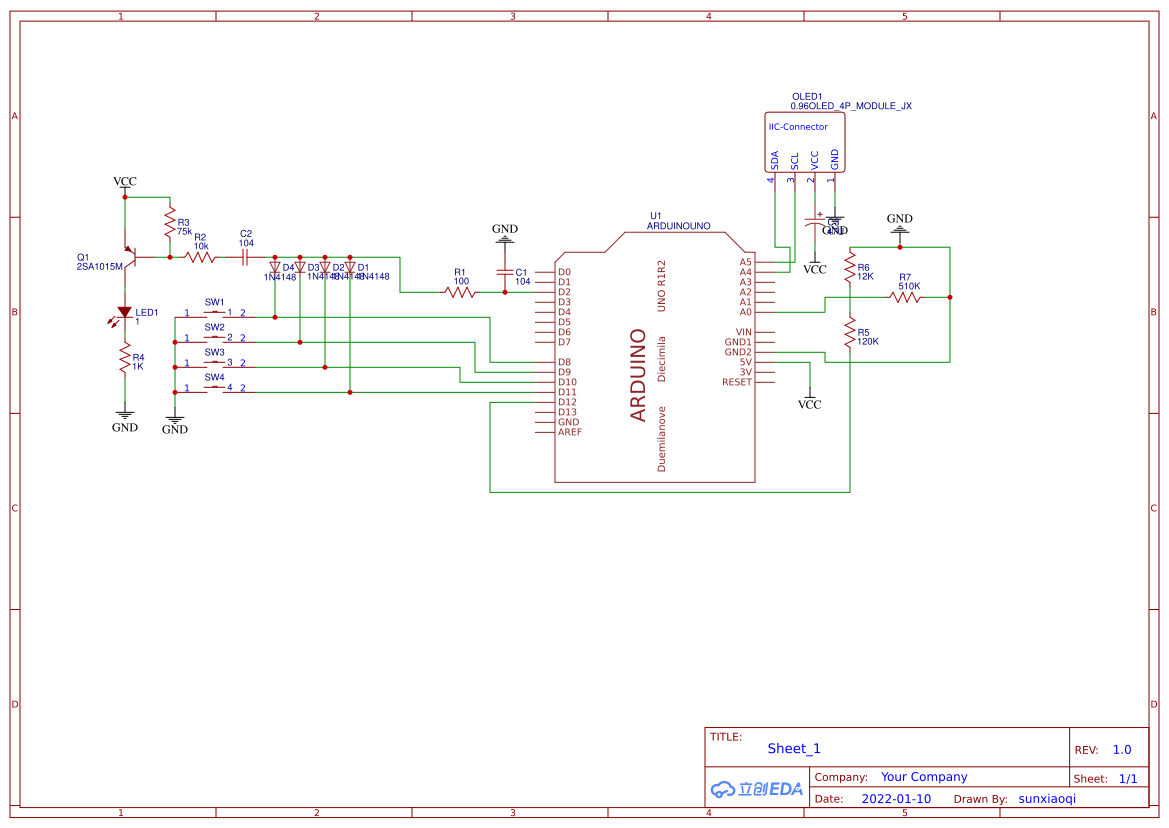1169x828 pixels.
Task: Click the polarized capacitor beside the OLED module
Action: tap(815, 221)
